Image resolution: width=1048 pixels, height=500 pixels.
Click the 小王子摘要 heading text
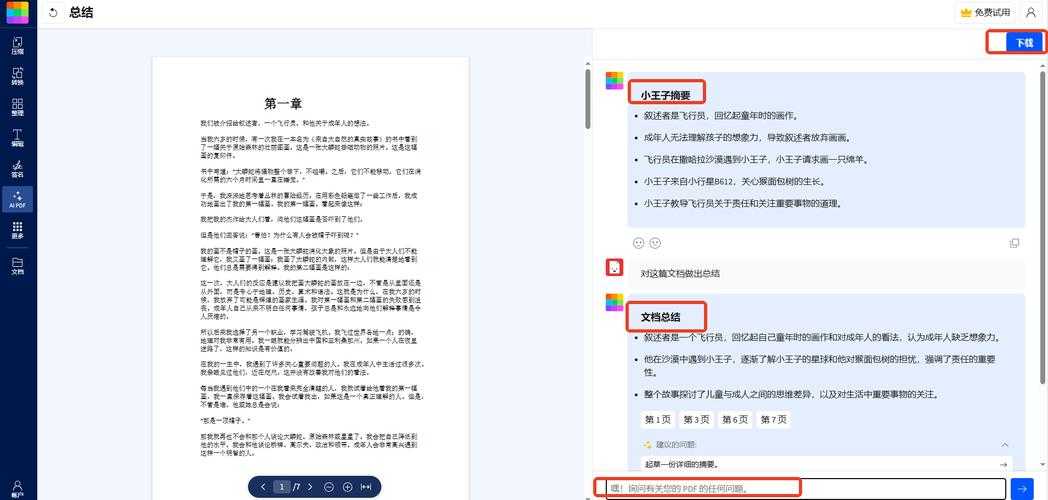click(x=666, y=95)
